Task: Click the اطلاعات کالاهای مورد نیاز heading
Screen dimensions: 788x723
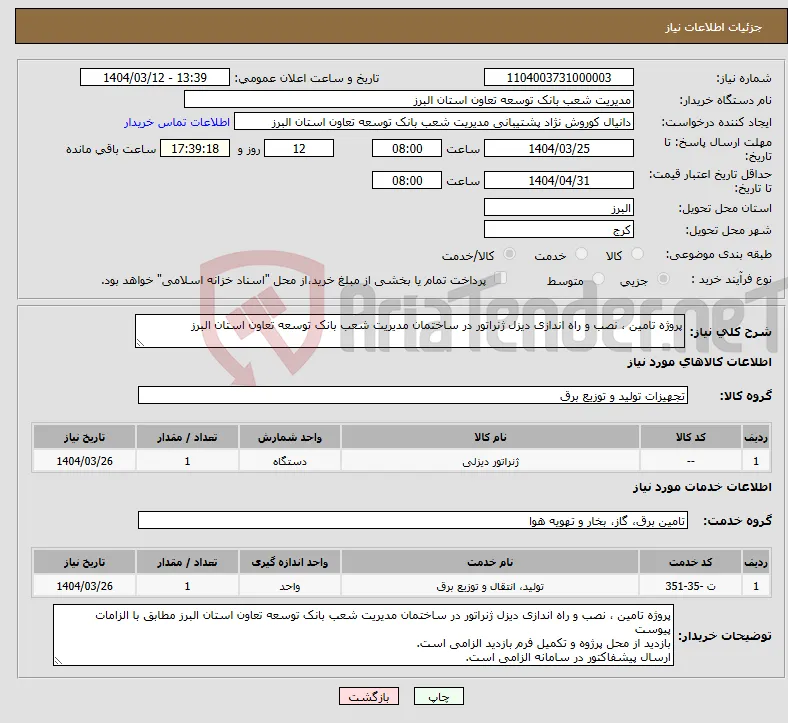Action: (x=699, y=362)
